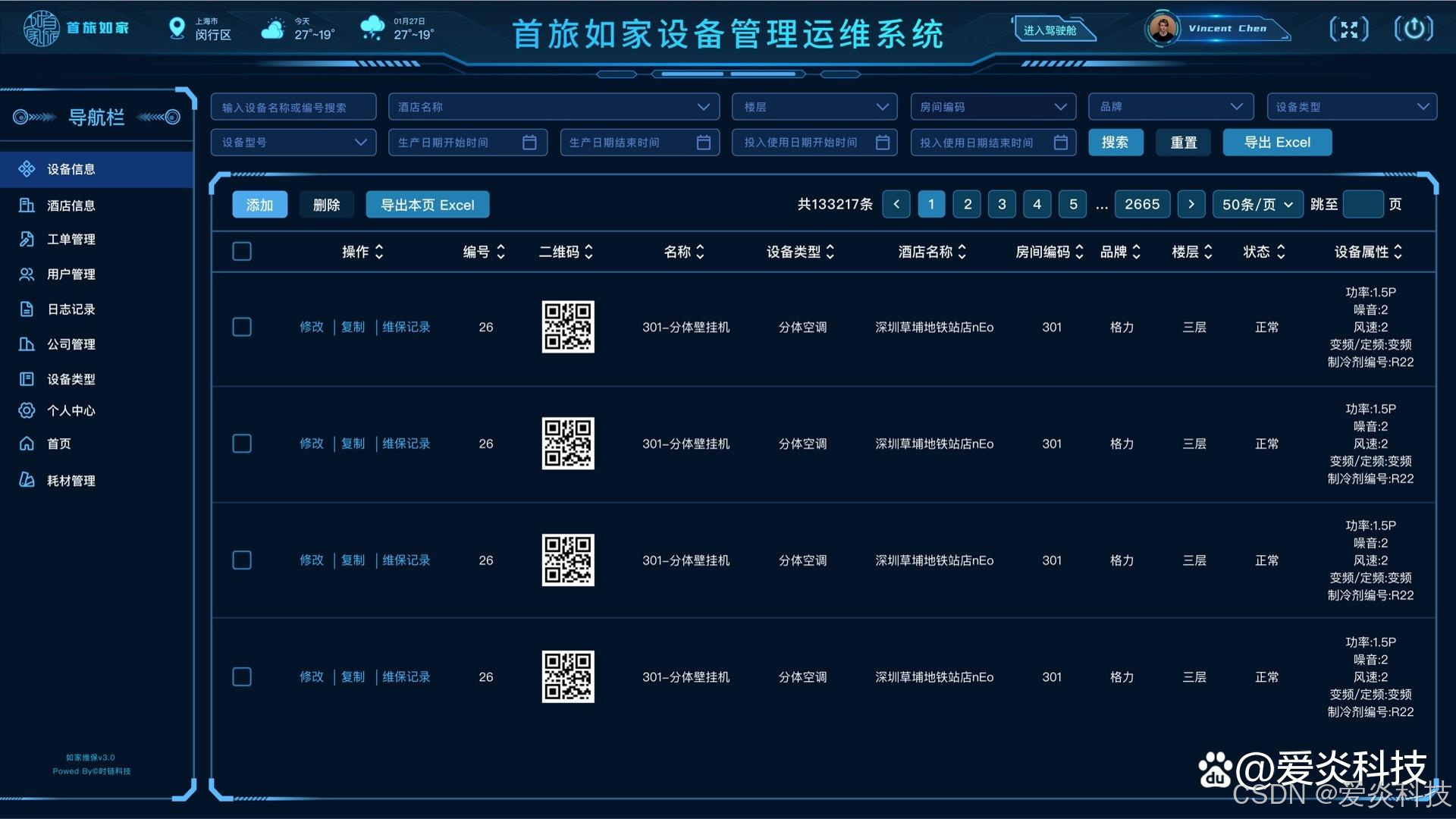Check the third device row checkbox
Screen dimensions: 1456x819
[x=242, y=560]
